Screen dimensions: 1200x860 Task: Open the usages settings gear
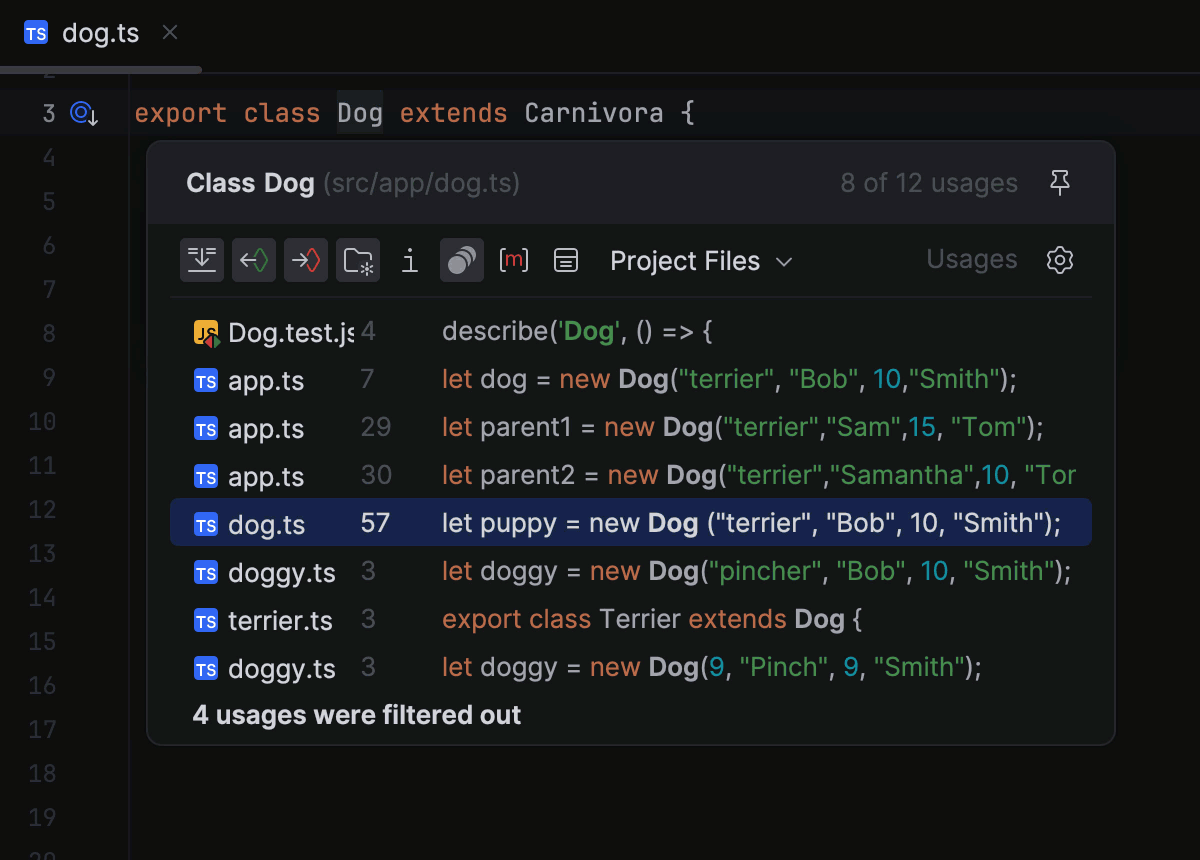[x=1059, y=260]
